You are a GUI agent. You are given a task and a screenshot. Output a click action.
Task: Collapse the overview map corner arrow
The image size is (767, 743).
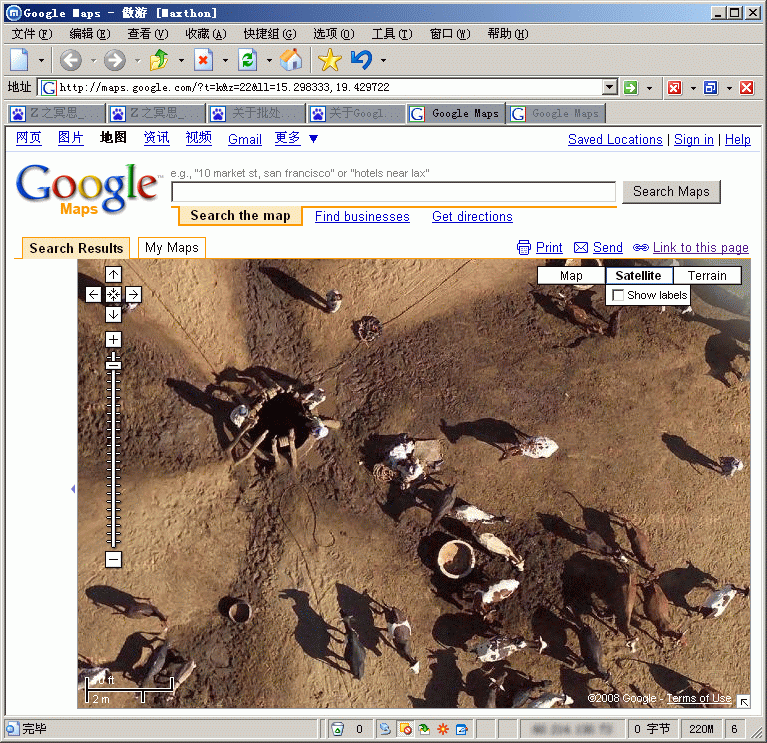(x=744, y=702)
